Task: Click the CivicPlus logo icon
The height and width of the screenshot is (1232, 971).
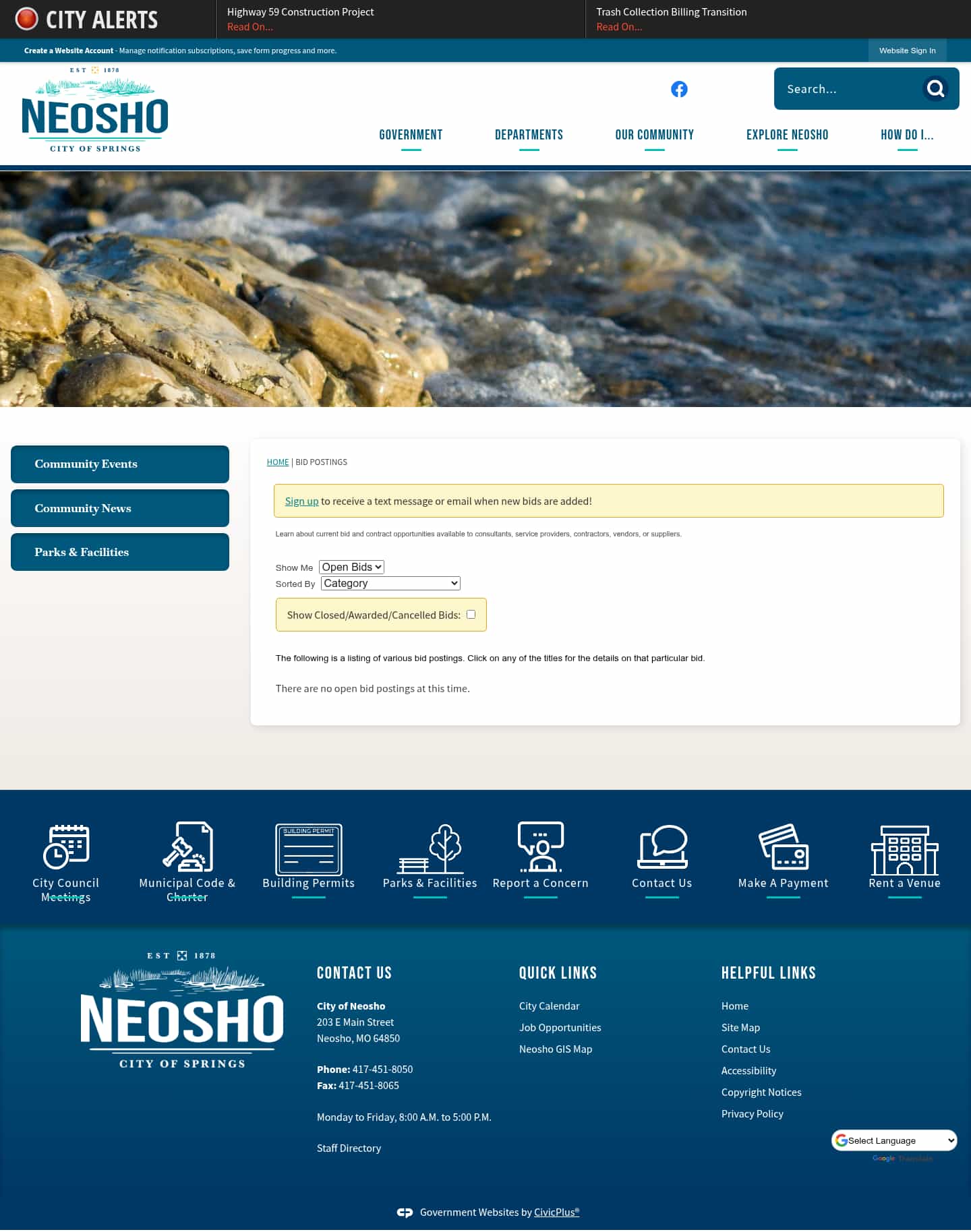Action: coord(405,1212)
